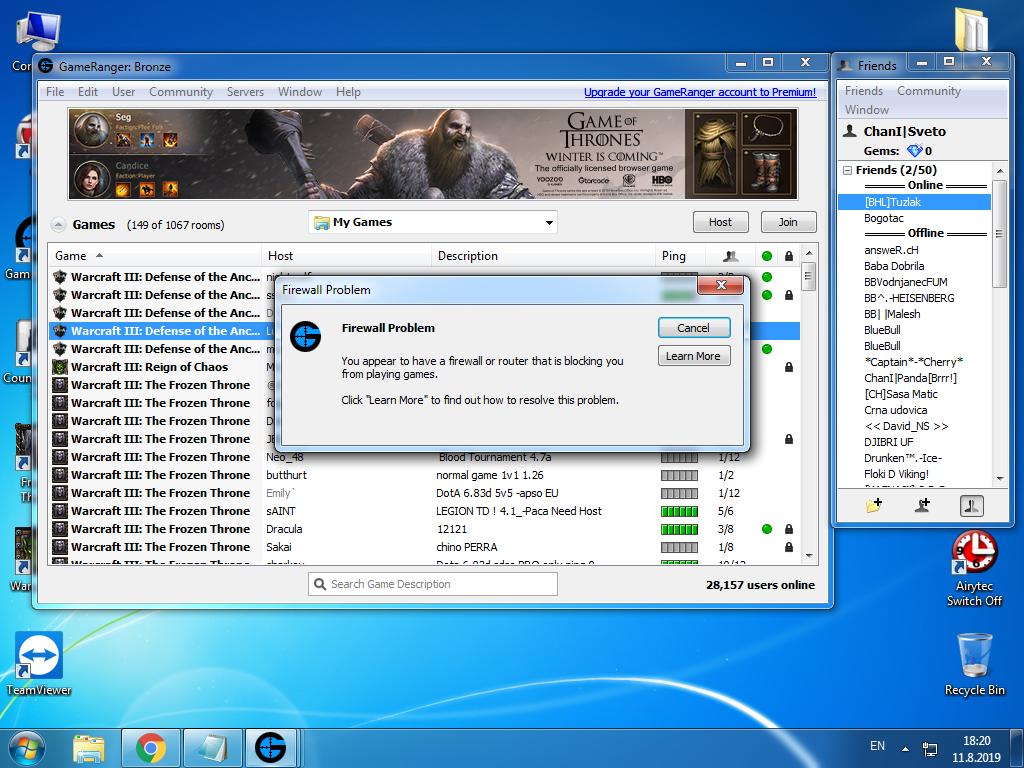Viewport: 1024px width, 768px height.
Task: Click the lock icon in Dracula's row
Action: click(789, 529)
